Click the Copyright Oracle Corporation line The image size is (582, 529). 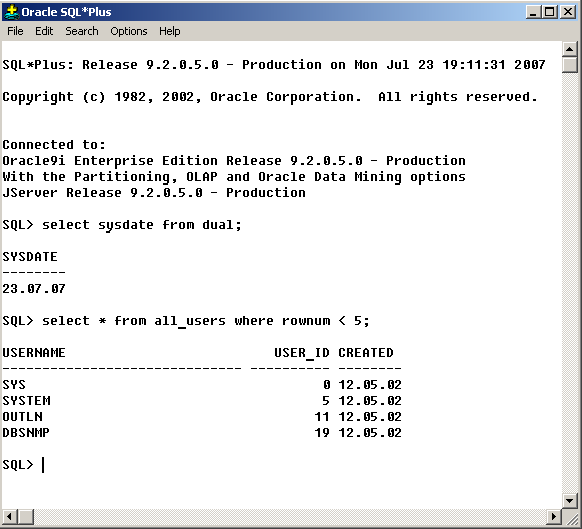[270, 97]
